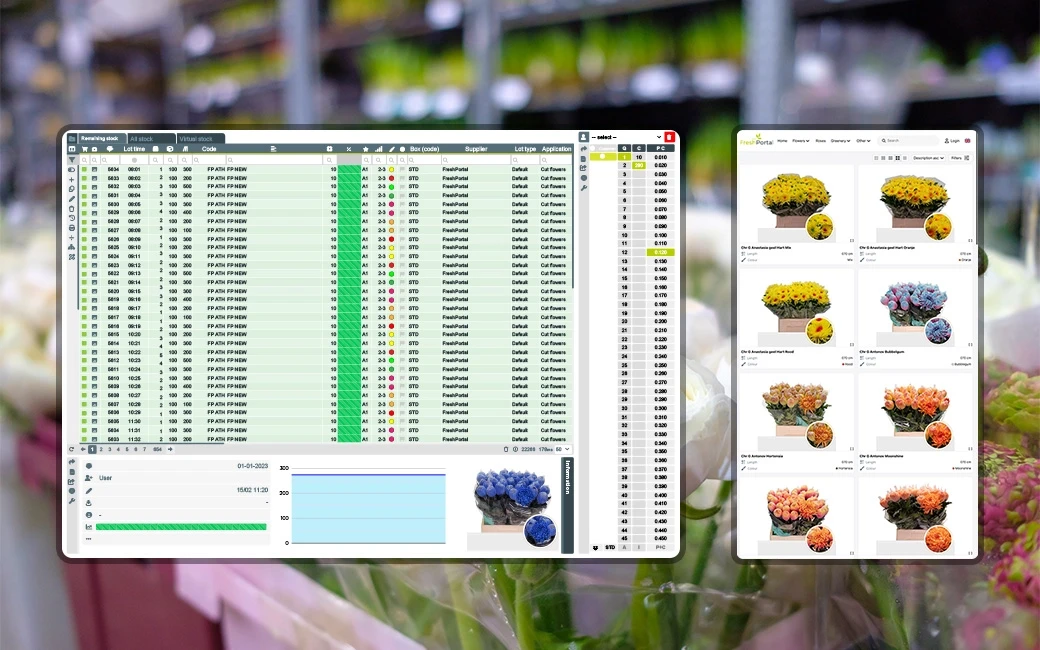Open the page size 50 dropdown
This screenshot has height=650, width=1040.
pos(562,449)
